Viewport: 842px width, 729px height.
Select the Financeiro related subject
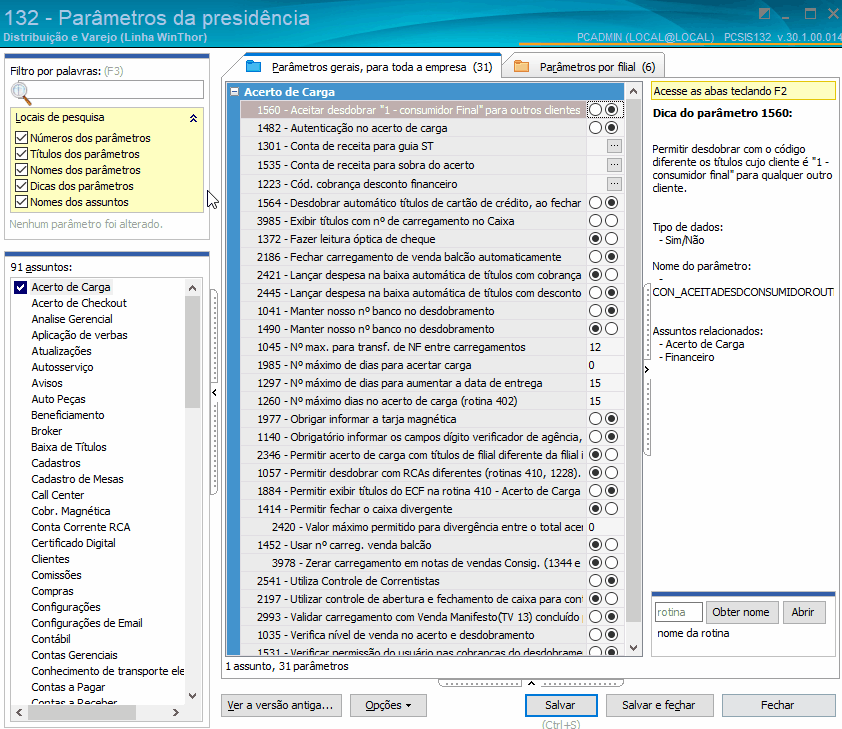point(689,358)
